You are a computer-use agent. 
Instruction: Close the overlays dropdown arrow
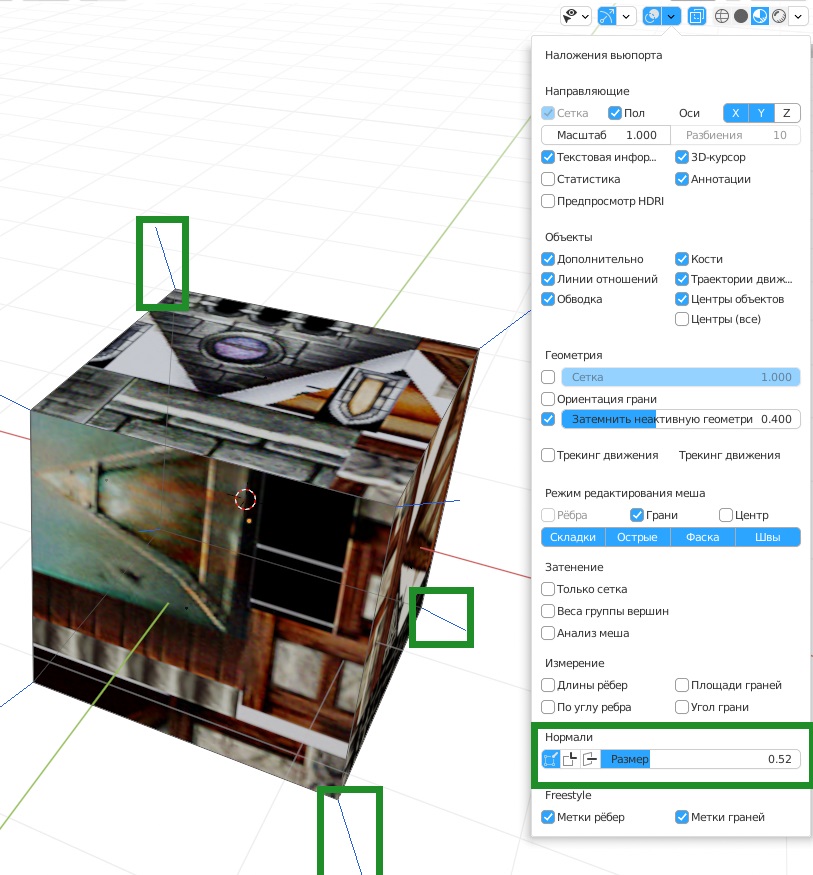click(671, 16)
